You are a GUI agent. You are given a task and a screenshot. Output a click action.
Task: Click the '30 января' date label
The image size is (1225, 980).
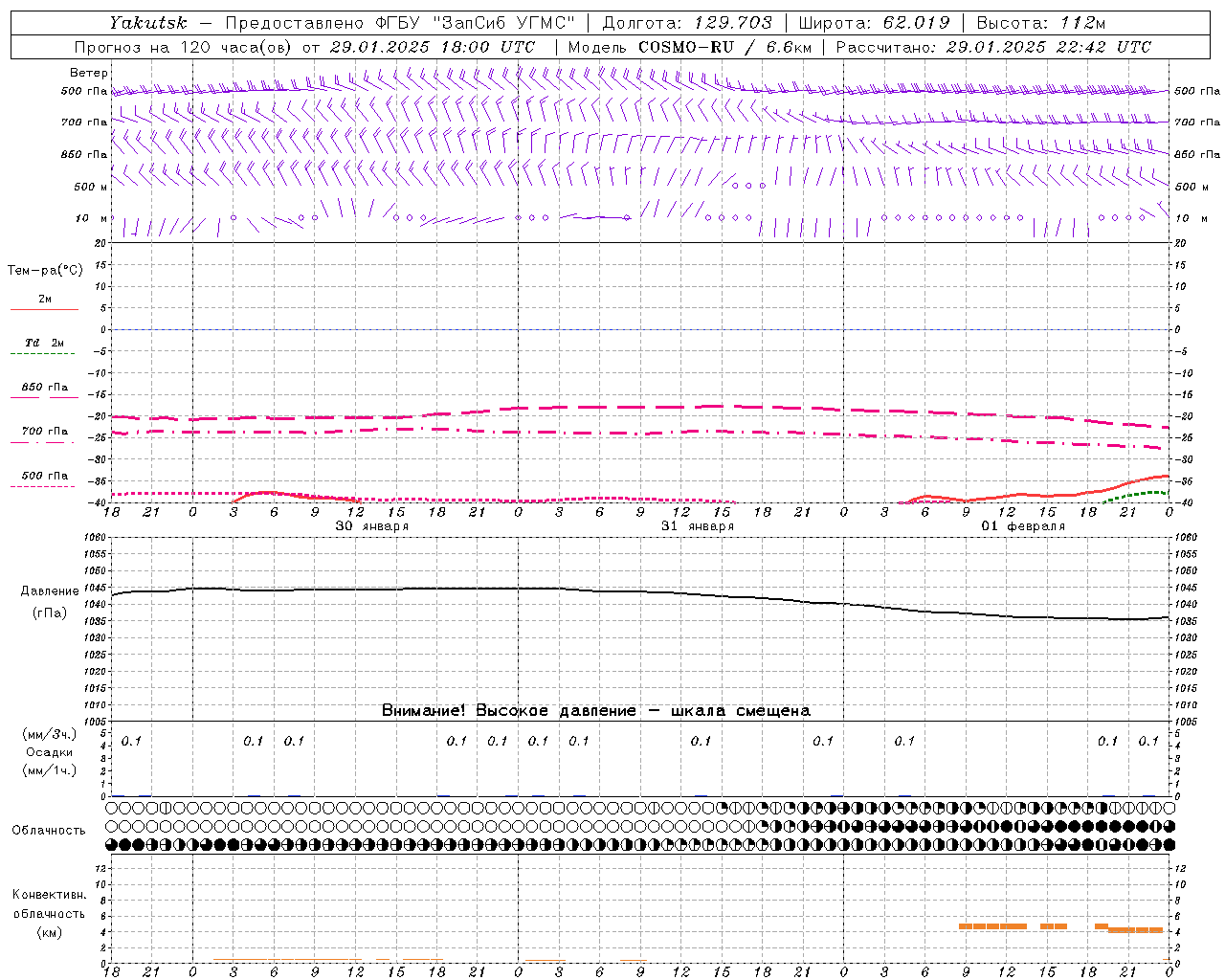pos(372,526)
